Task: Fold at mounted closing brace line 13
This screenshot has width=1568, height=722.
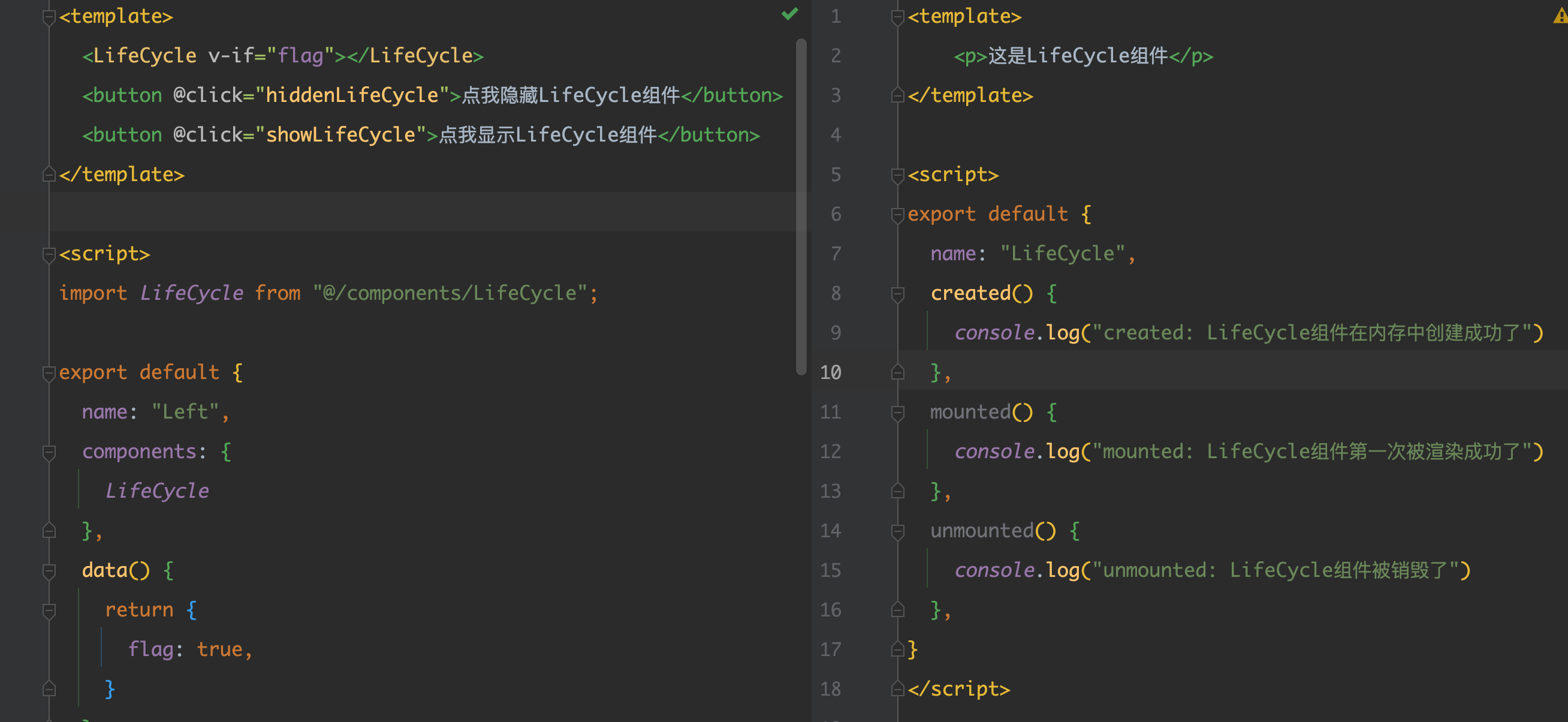Action: (897, 491)
